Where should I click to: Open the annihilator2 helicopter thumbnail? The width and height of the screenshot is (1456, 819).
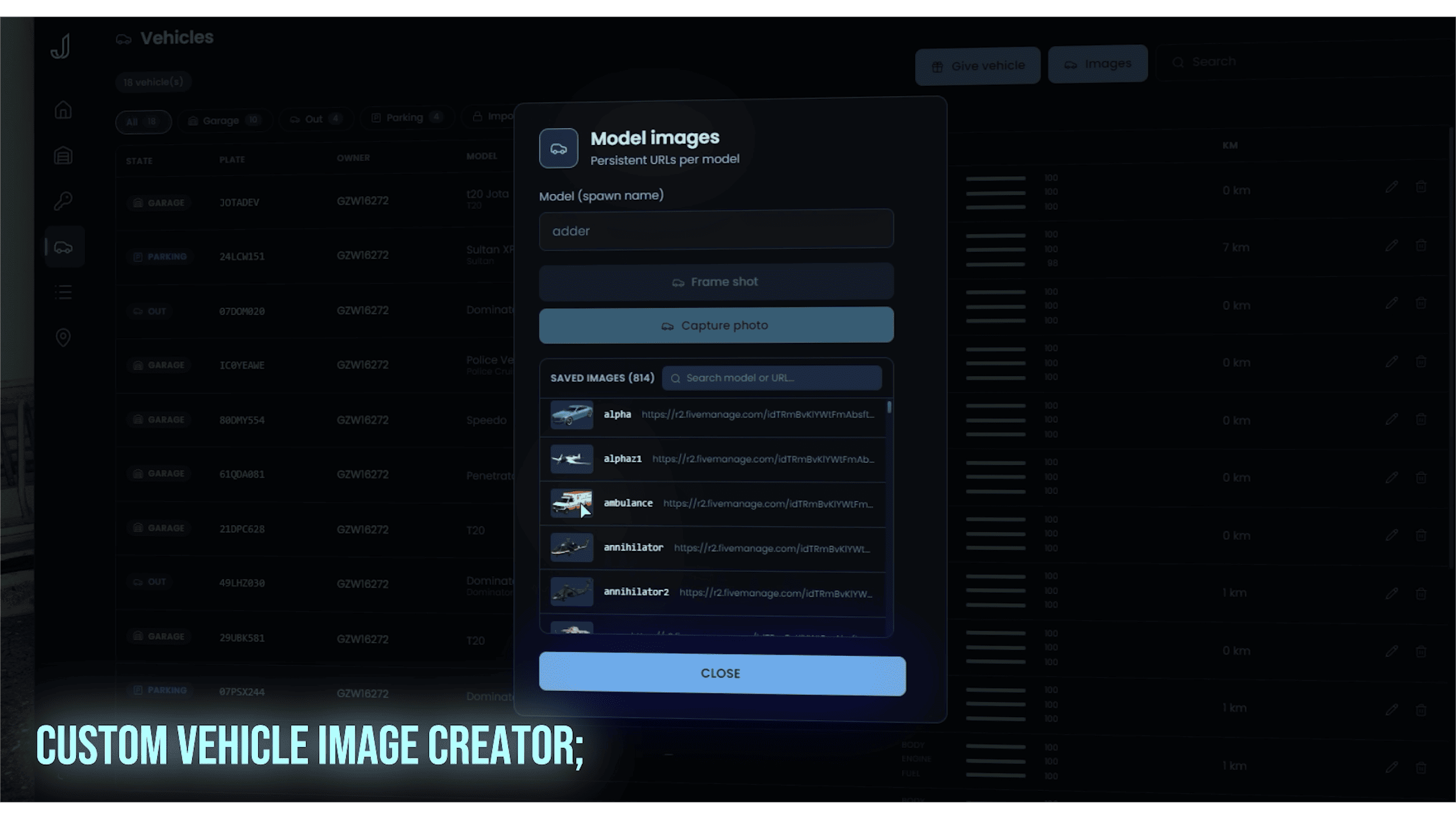(x=572, y=592)
